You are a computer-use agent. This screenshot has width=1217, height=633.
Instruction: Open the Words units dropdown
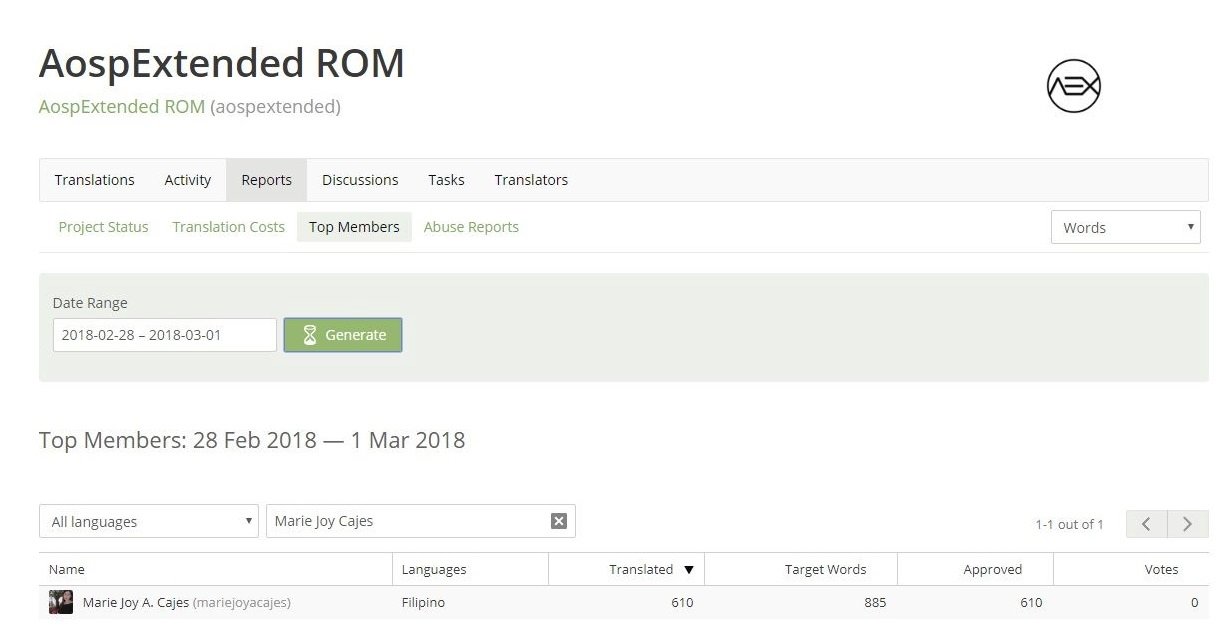click(x=1125, y=227)
